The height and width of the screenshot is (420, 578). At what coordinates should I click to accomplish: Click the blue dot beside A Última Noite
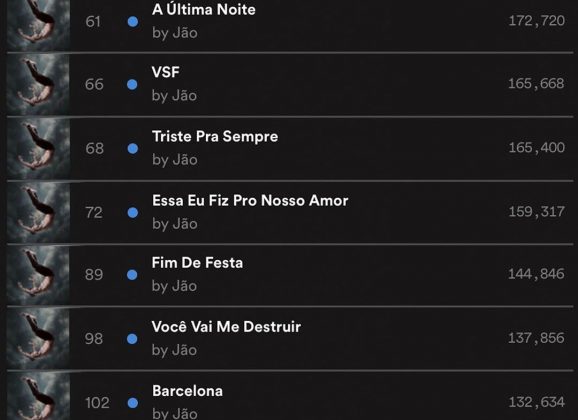point(133,22)
